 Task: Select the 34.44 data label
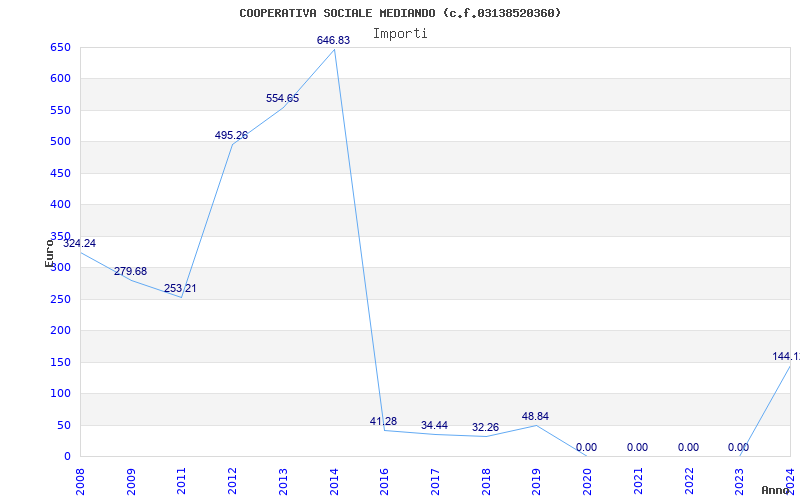pos(434,426)
